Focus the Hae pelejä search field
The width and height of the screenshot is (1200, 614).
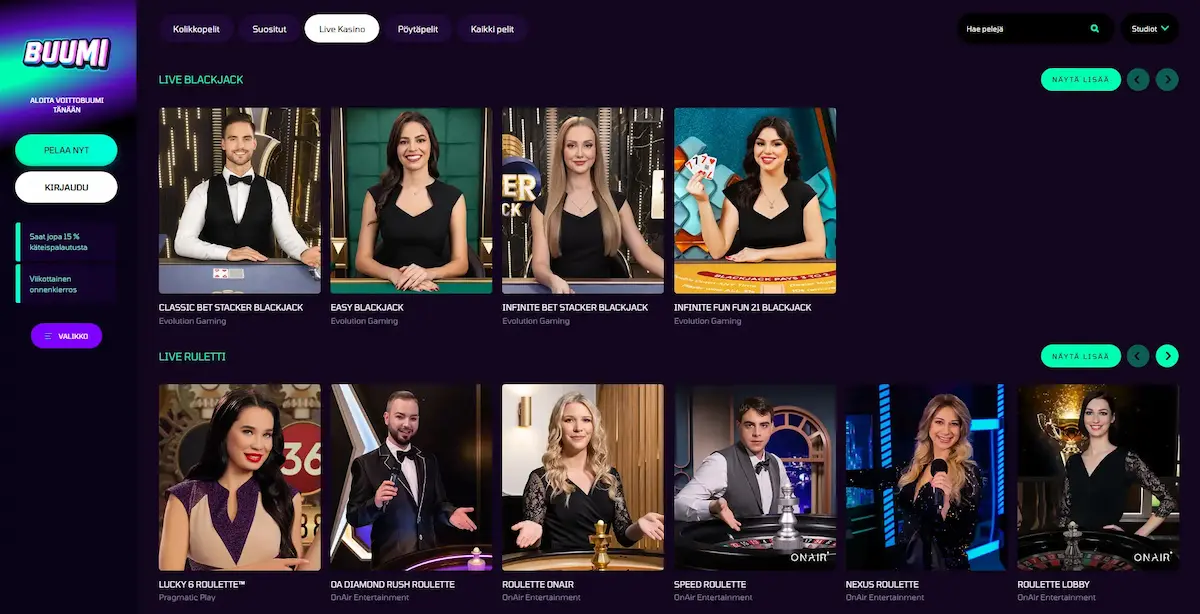point(1024,29)
